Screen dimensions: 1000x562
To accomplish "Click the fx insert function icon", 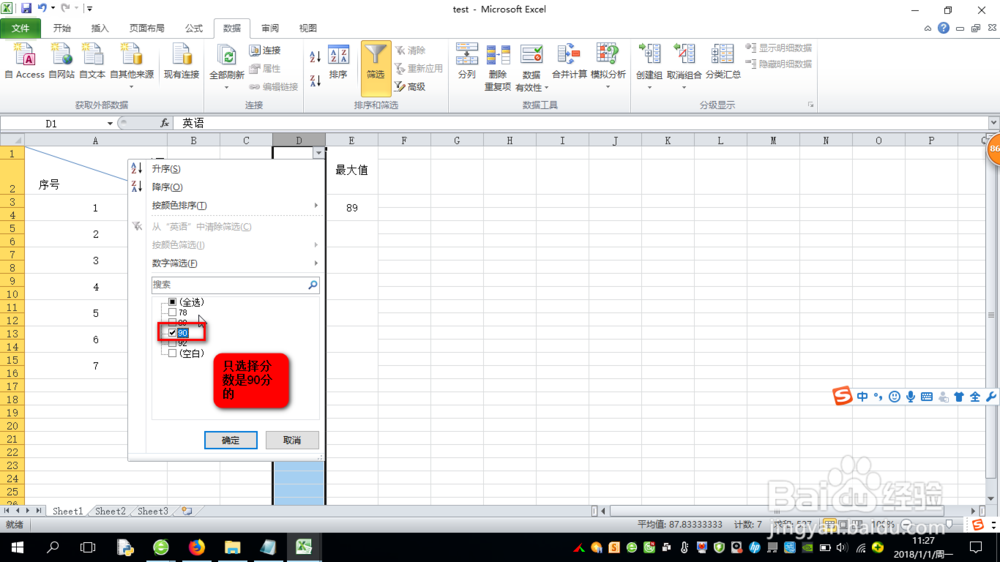I will 164,123.
